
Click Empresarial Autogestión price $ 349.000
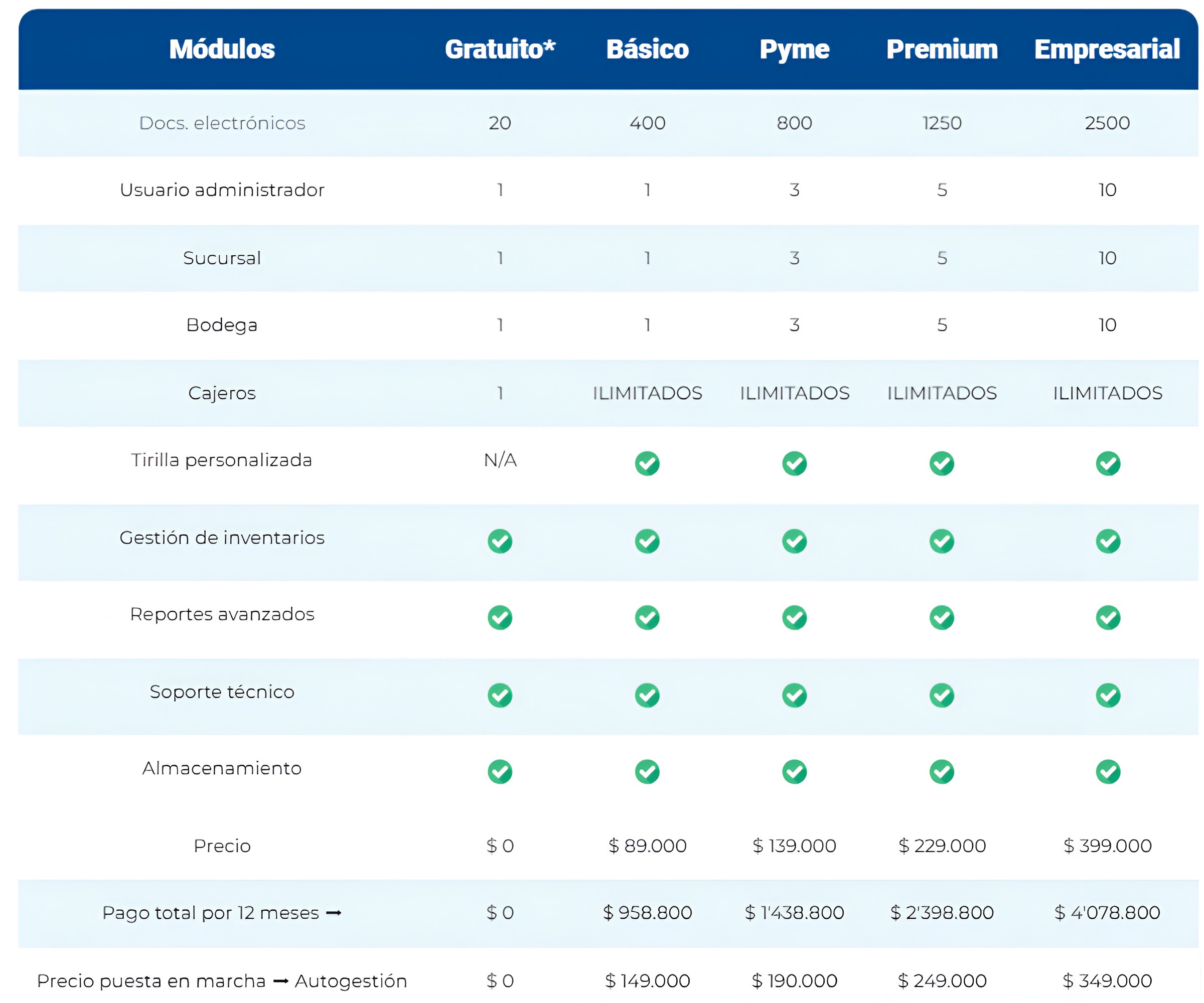1107,980
